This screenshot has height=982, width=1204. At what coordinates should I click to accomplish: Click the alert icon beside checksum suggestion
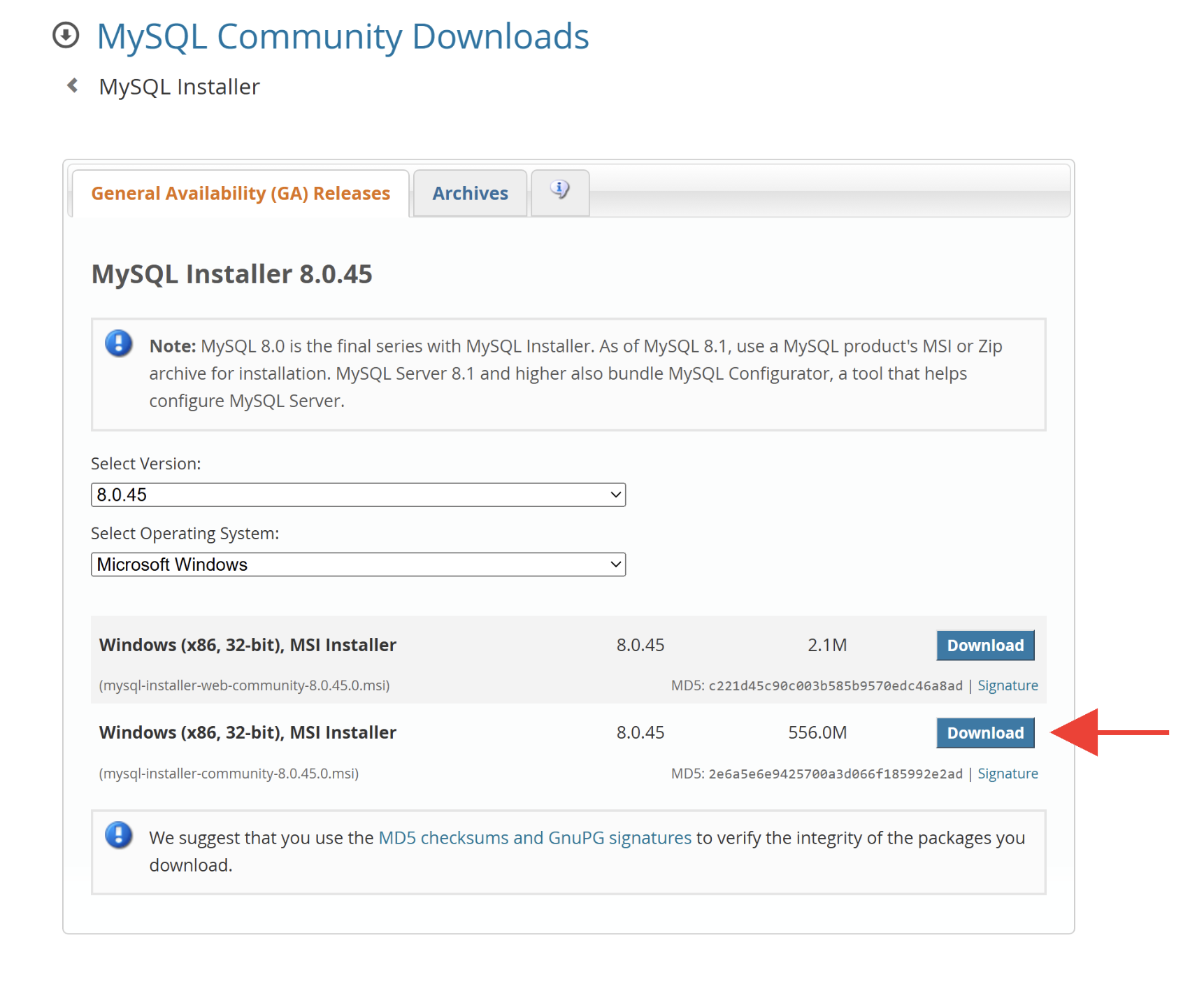(x=119, y=835)
